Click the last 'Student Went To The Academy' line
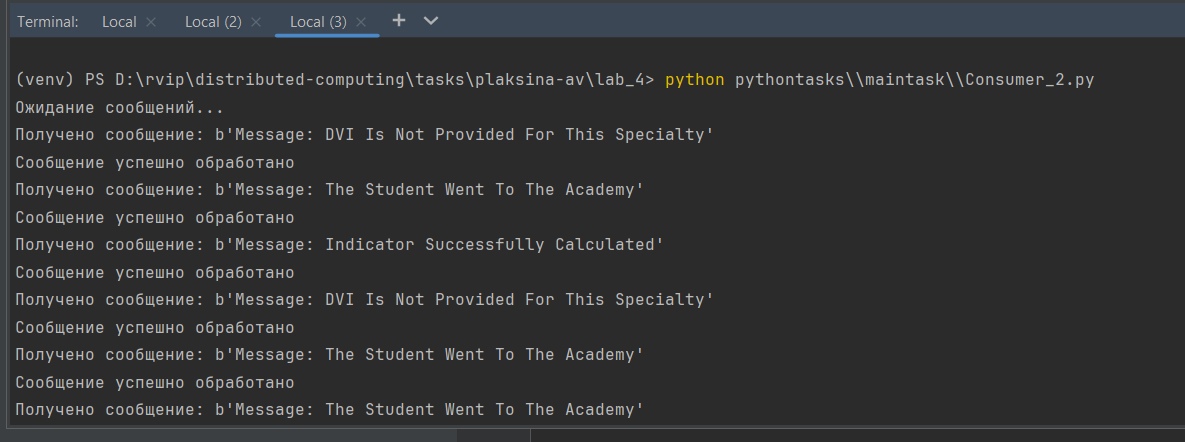The width and height of the screenshot is (1185, 442). coord(330,409)
